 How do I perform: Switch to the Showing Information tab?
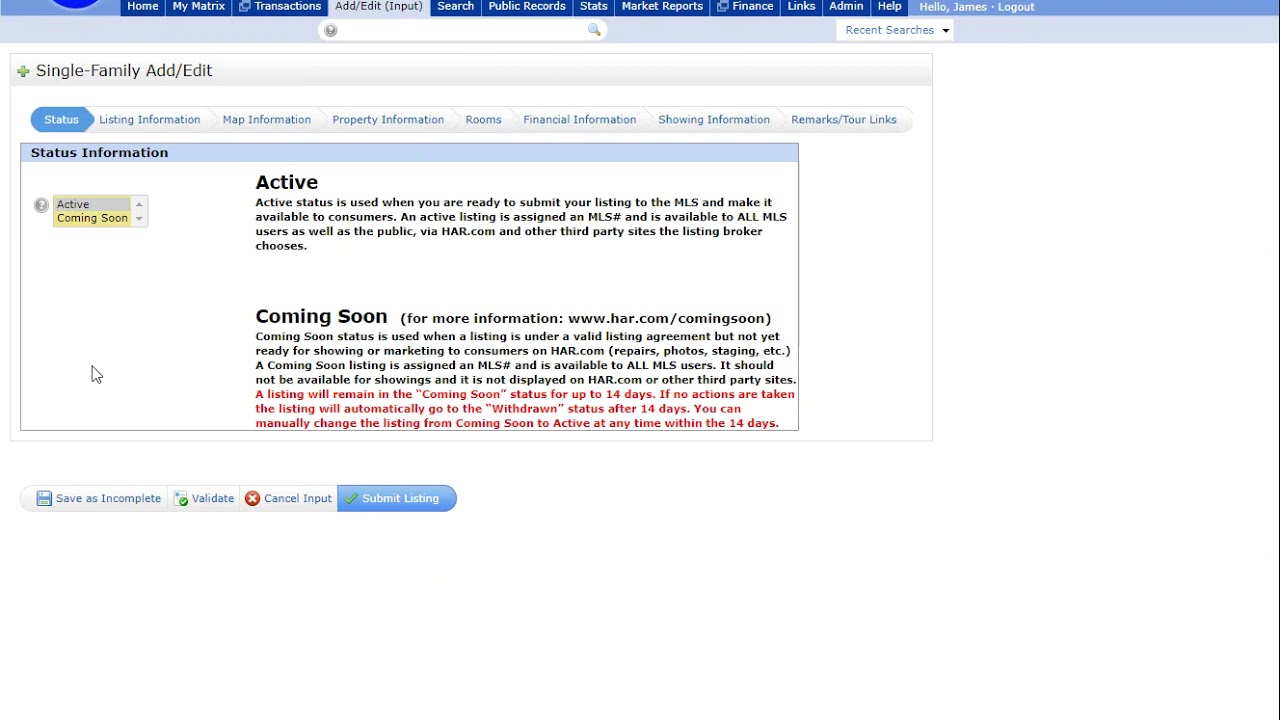(x=714, y=120)
